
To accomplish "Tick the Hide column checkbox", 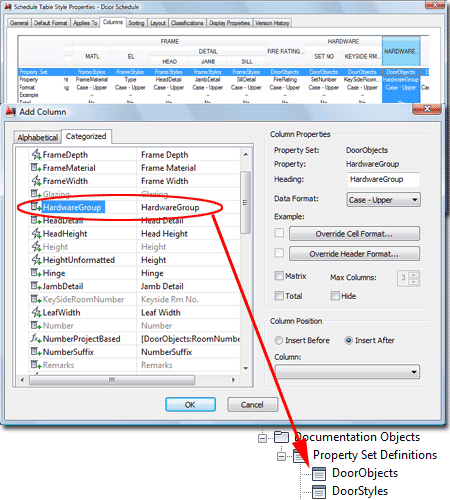I will coord(335,295).
